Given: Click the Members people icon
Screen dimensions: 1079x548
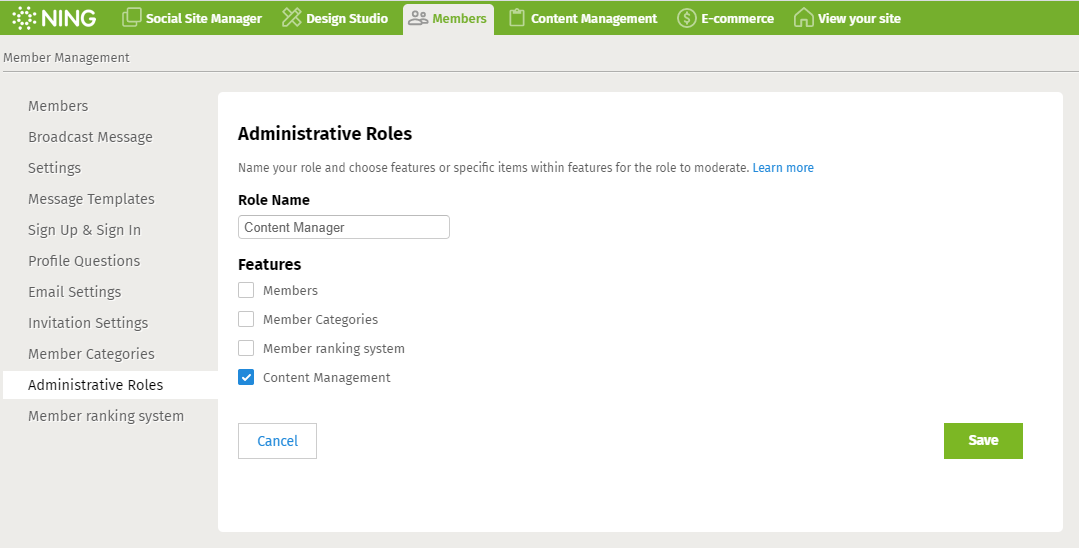Looking at the screenshot, I should (x=418, y=18).
